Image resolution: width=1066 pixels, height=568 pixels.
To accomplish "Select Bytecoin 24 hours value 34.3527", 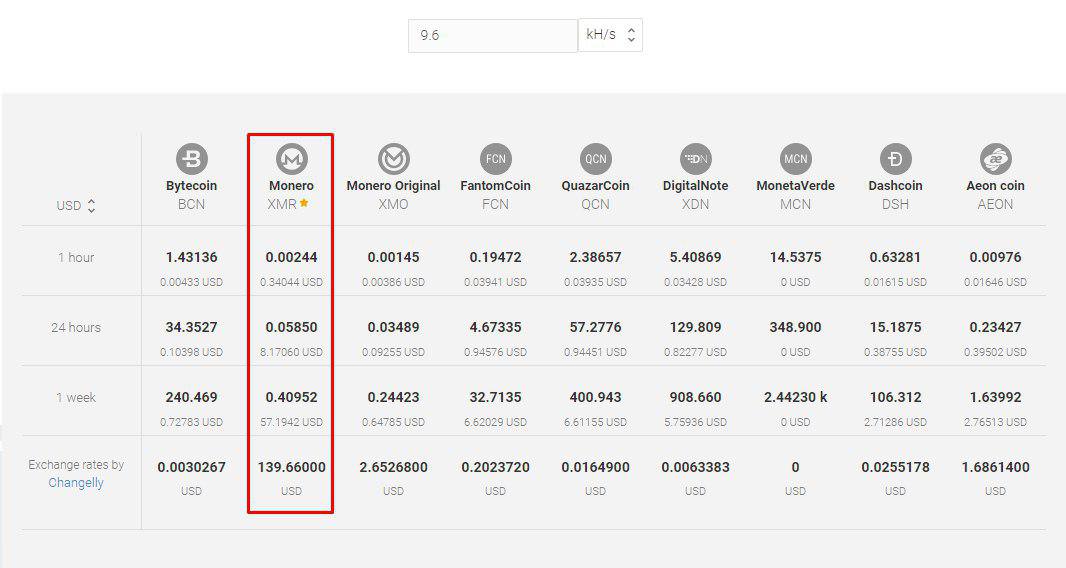I will pyautogui.click(x=192, y=328).
